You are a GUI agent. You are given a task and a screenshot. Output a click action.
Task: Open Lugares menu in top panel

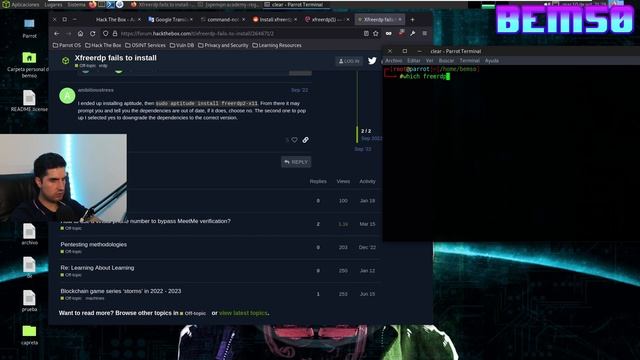pos(53,4)
